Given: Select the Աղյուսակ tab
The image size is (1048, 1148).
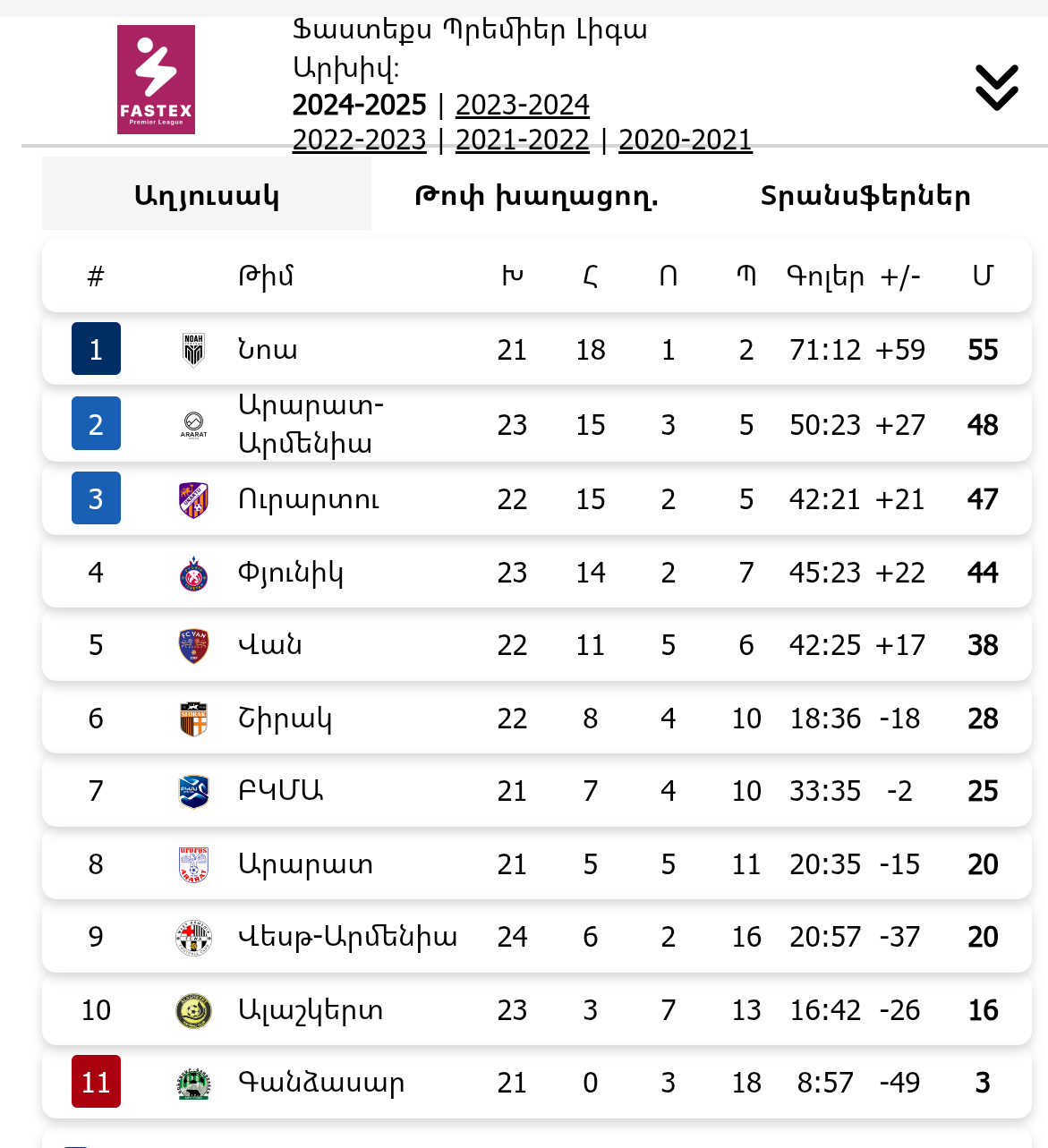Looking at the screenshot, I should pyautogui.click(x=207, y=196).
